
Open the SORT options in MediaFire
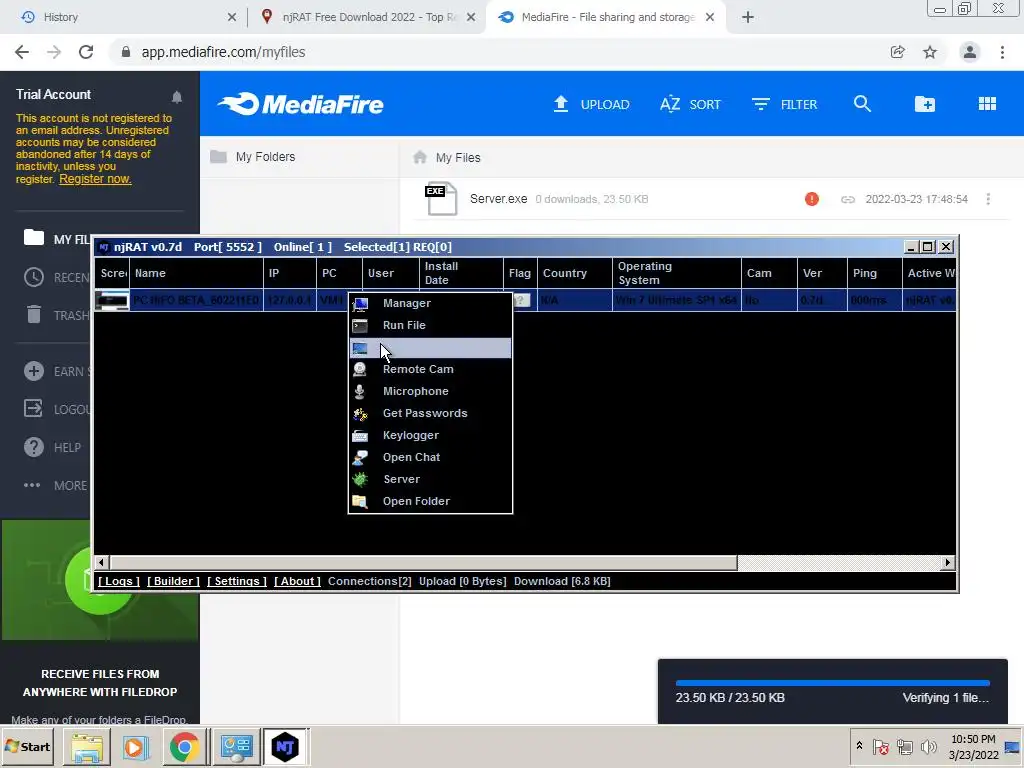pos(690,104)
